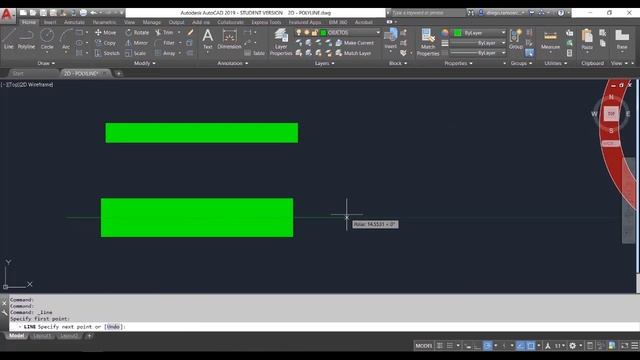Select the Line drawing tool
The width and height of the screenshot is (640, 360).
click(x=9, y=39)
